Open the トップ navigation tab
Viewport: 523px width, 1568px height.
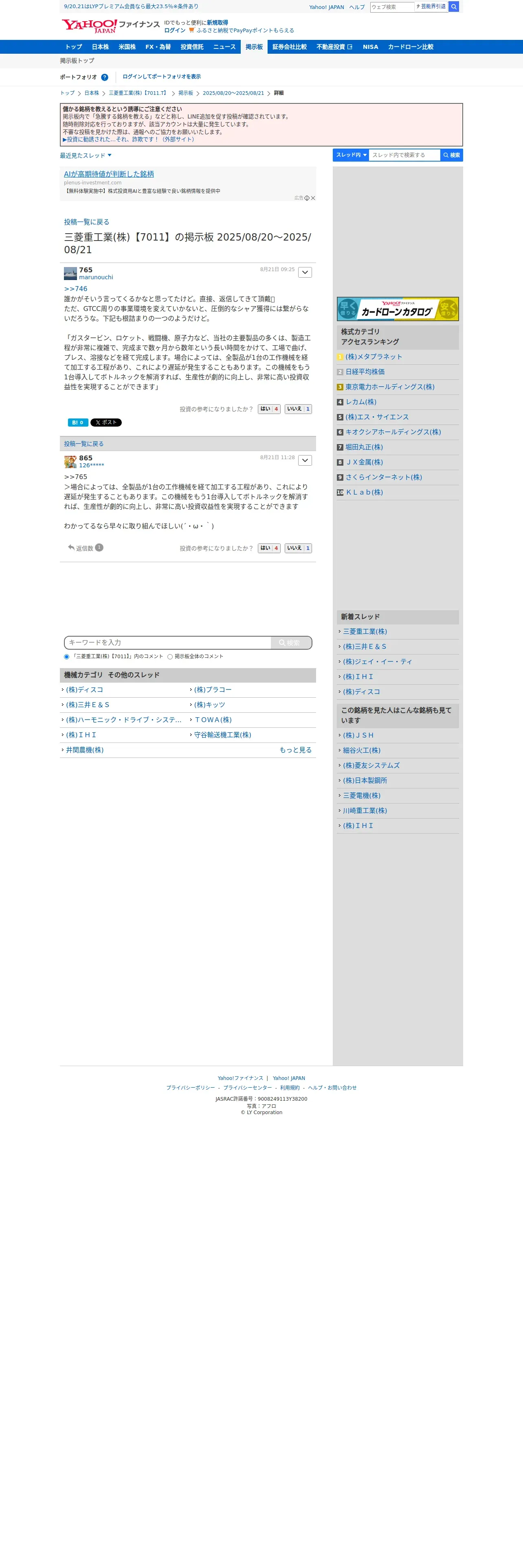coord(74,47)
